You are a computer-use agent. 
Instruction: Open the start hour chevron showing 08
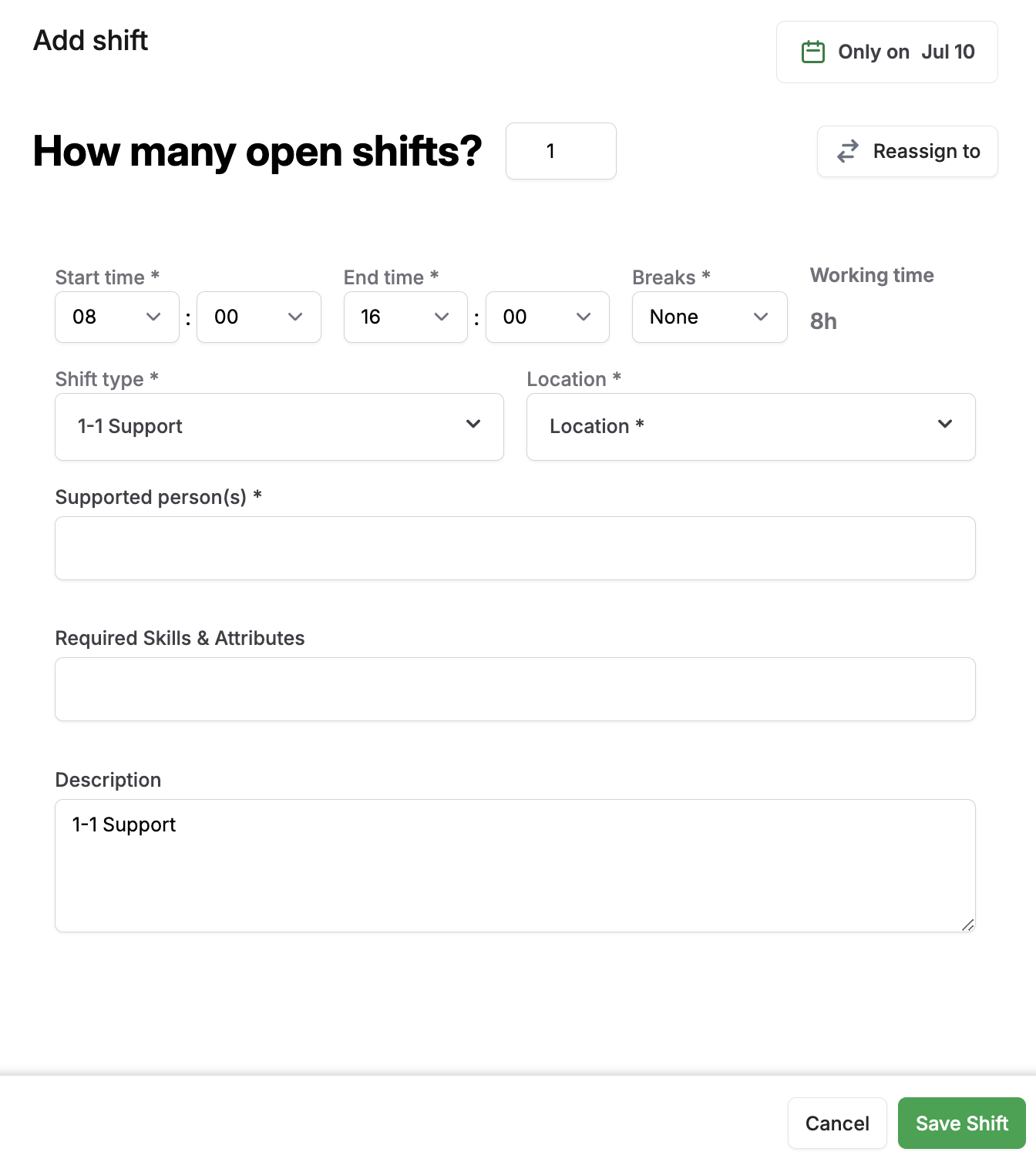click(x=153, y=317)
